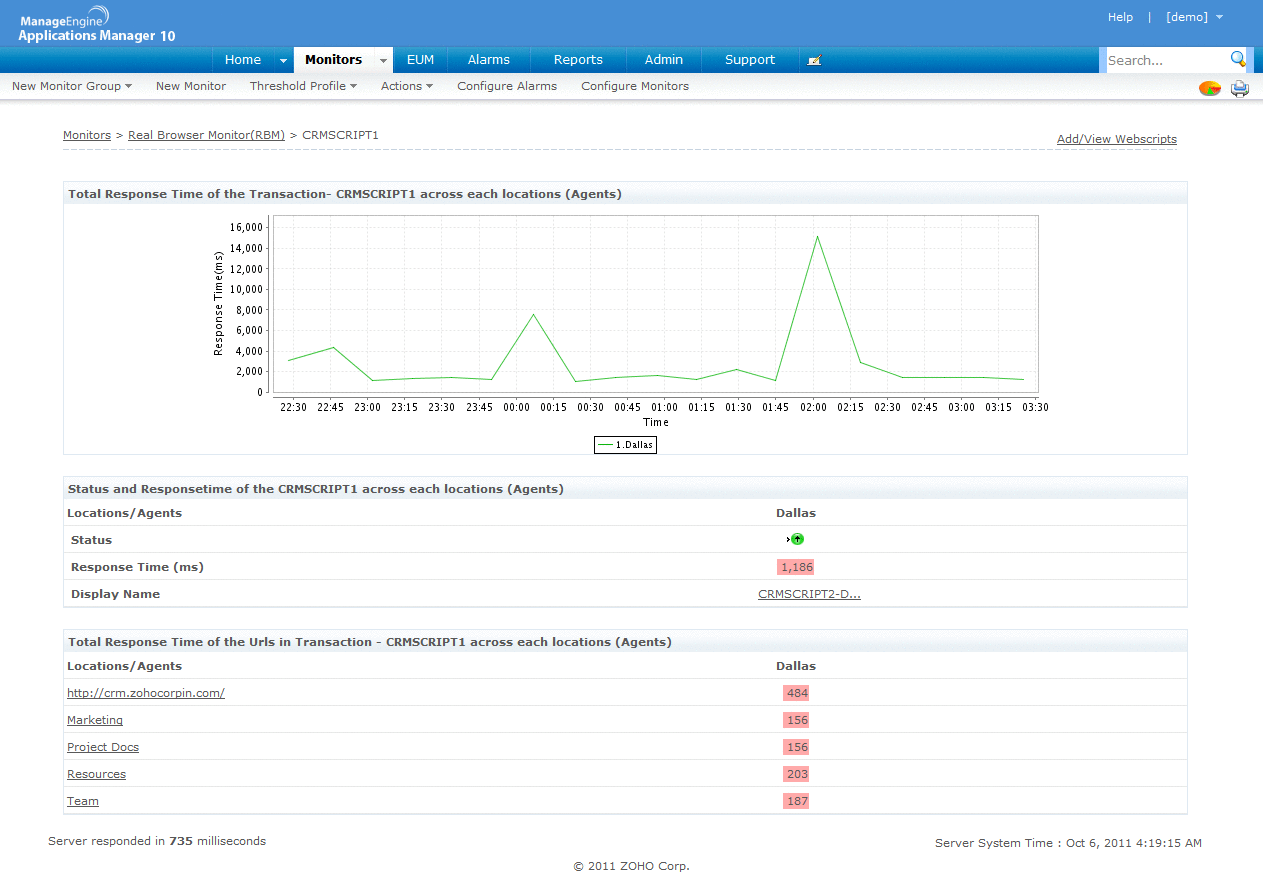The image size is (1263, 879).
Task: Click the printer icon
Action: click(x=1240, y=88)
